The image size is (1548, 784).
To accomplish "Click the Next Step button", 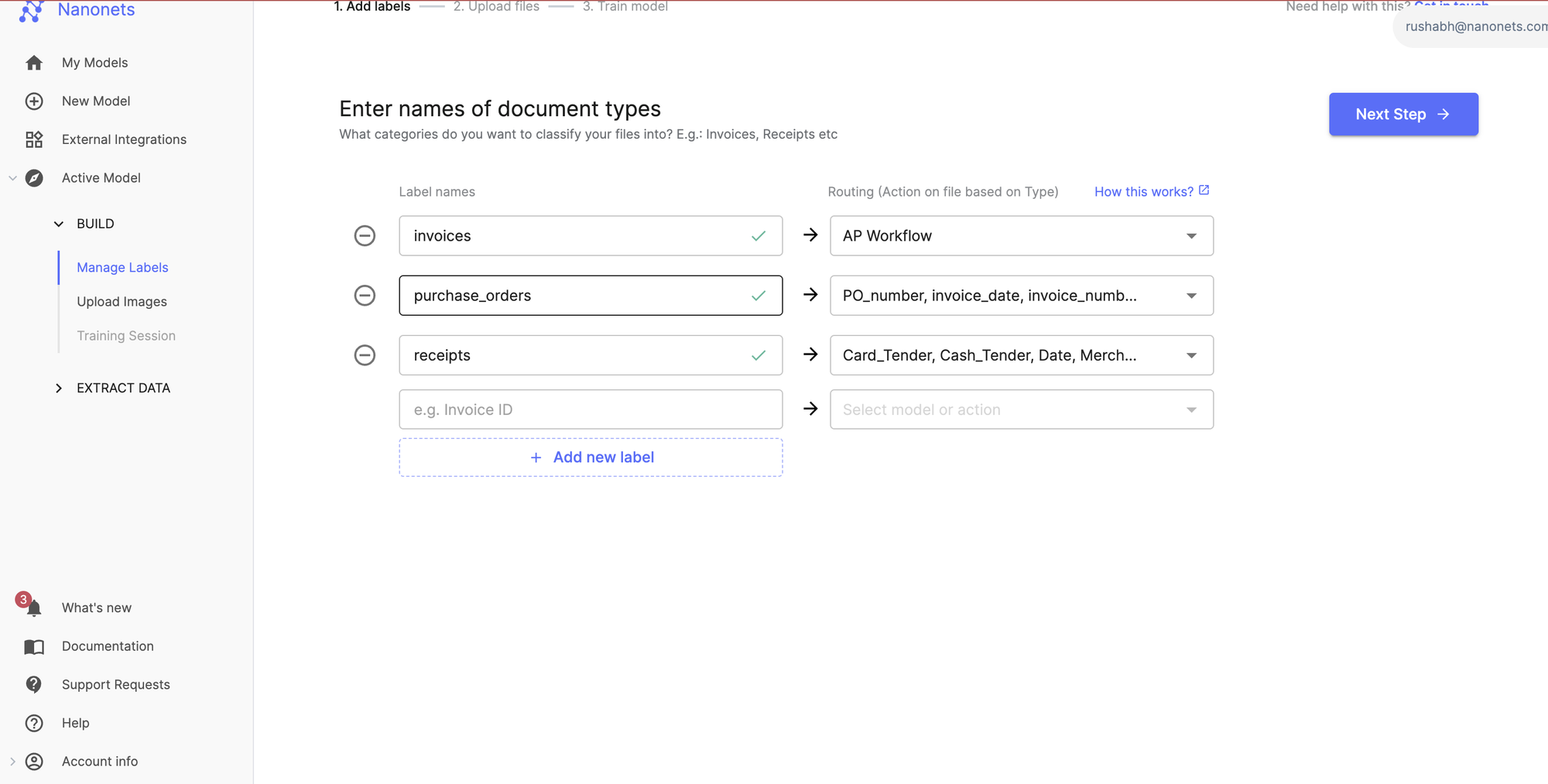I will 1402,114.
